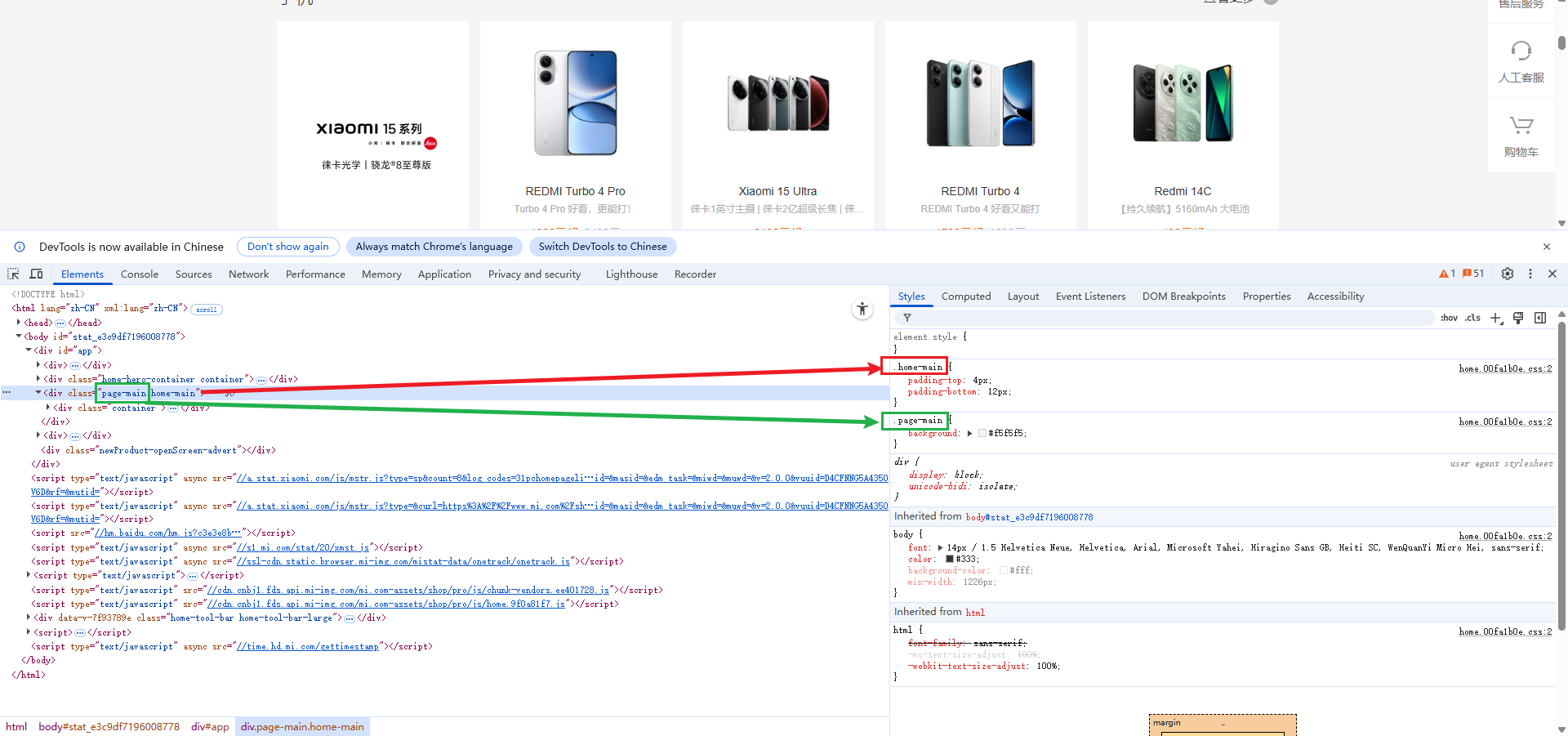The image size is (1568, 736).
Task: Toggle the :hov element state panel
Action: [x=1450, y=318]
